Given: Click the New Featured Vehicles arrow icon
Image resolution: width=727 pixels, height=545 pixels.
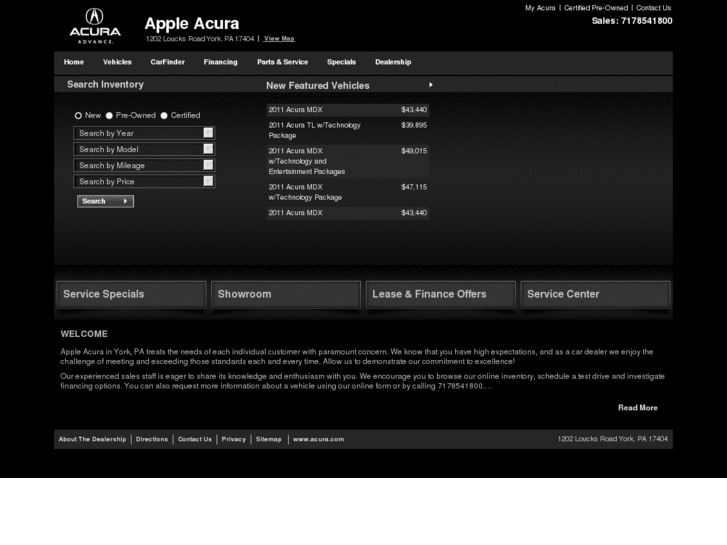Looking at the screenshot, I should point(431,85).
